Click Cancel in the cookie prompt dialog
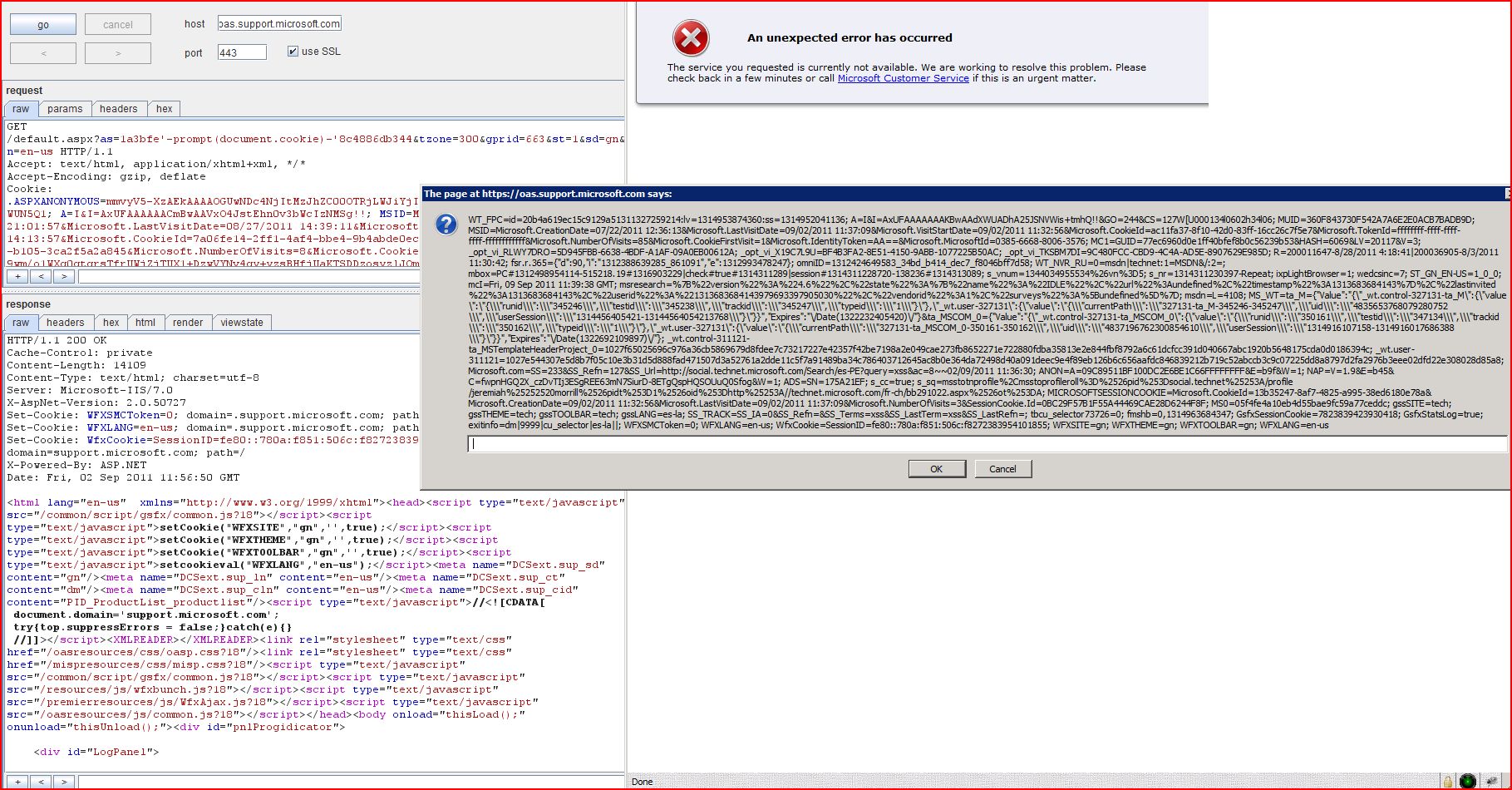The height and width of the screenshot is (790, 1512). pos(1002,469)
